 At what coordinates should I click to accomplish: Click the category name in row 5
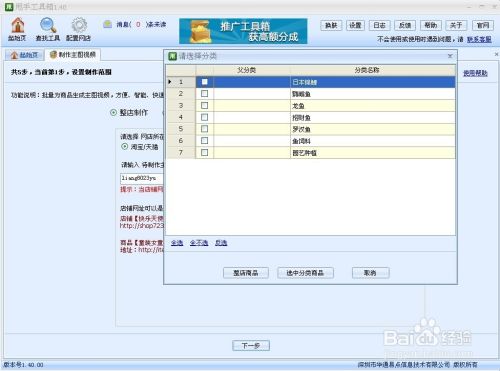click(373, 129)
